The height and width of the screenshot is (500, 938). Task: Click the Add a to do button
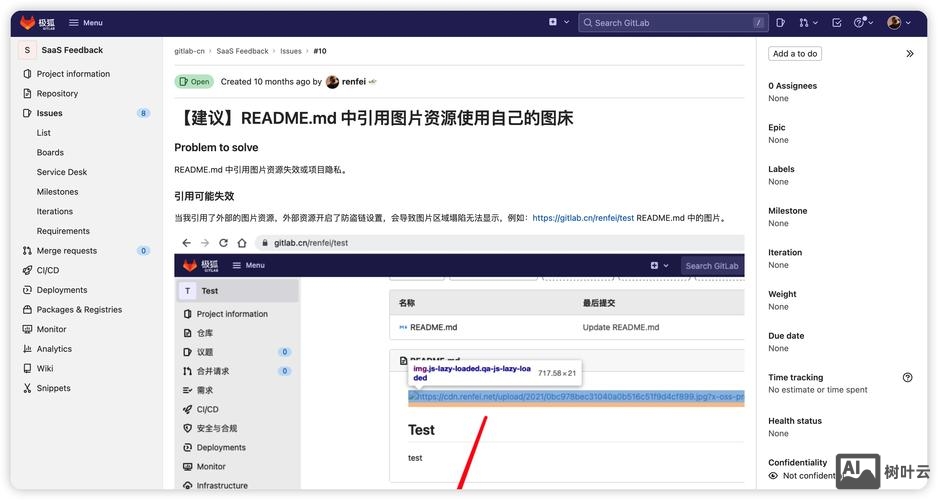794,53
